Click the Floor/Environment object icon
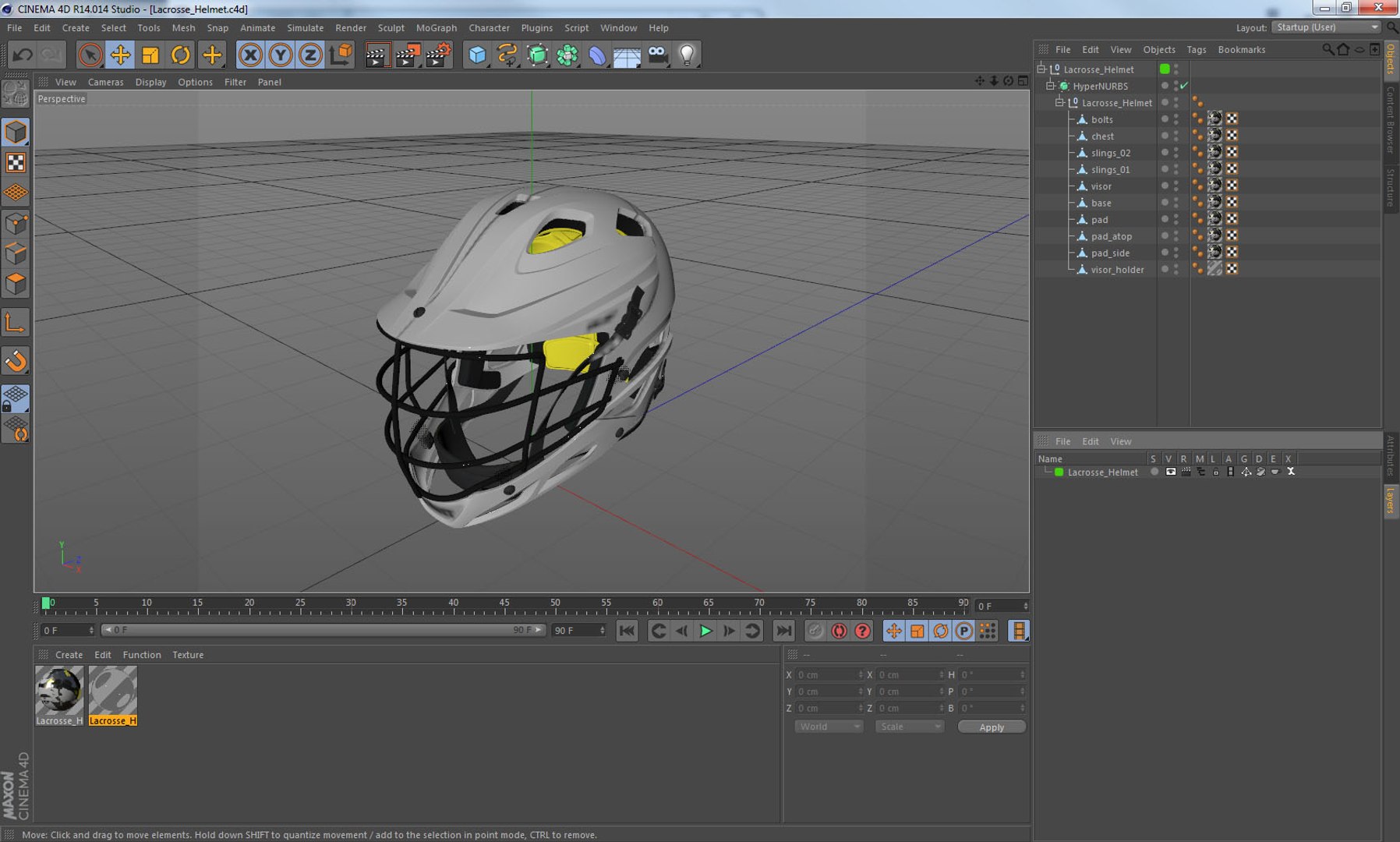 pos(627,55)
